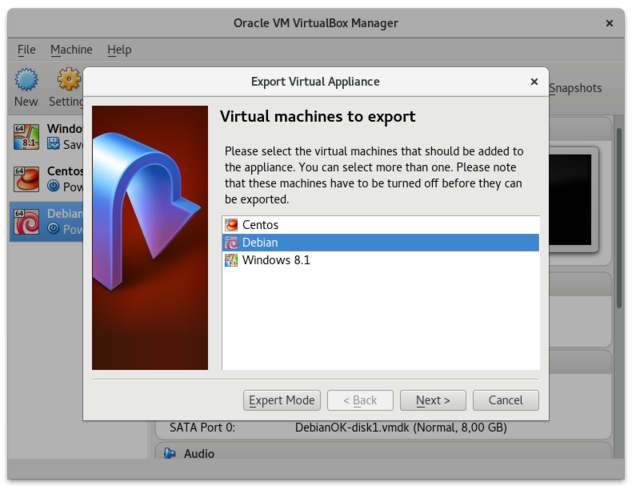The width and height of the screenshot is (632, 486).
Task: Click the New machine toolbar icon
Action: click(x=26, y=79)
